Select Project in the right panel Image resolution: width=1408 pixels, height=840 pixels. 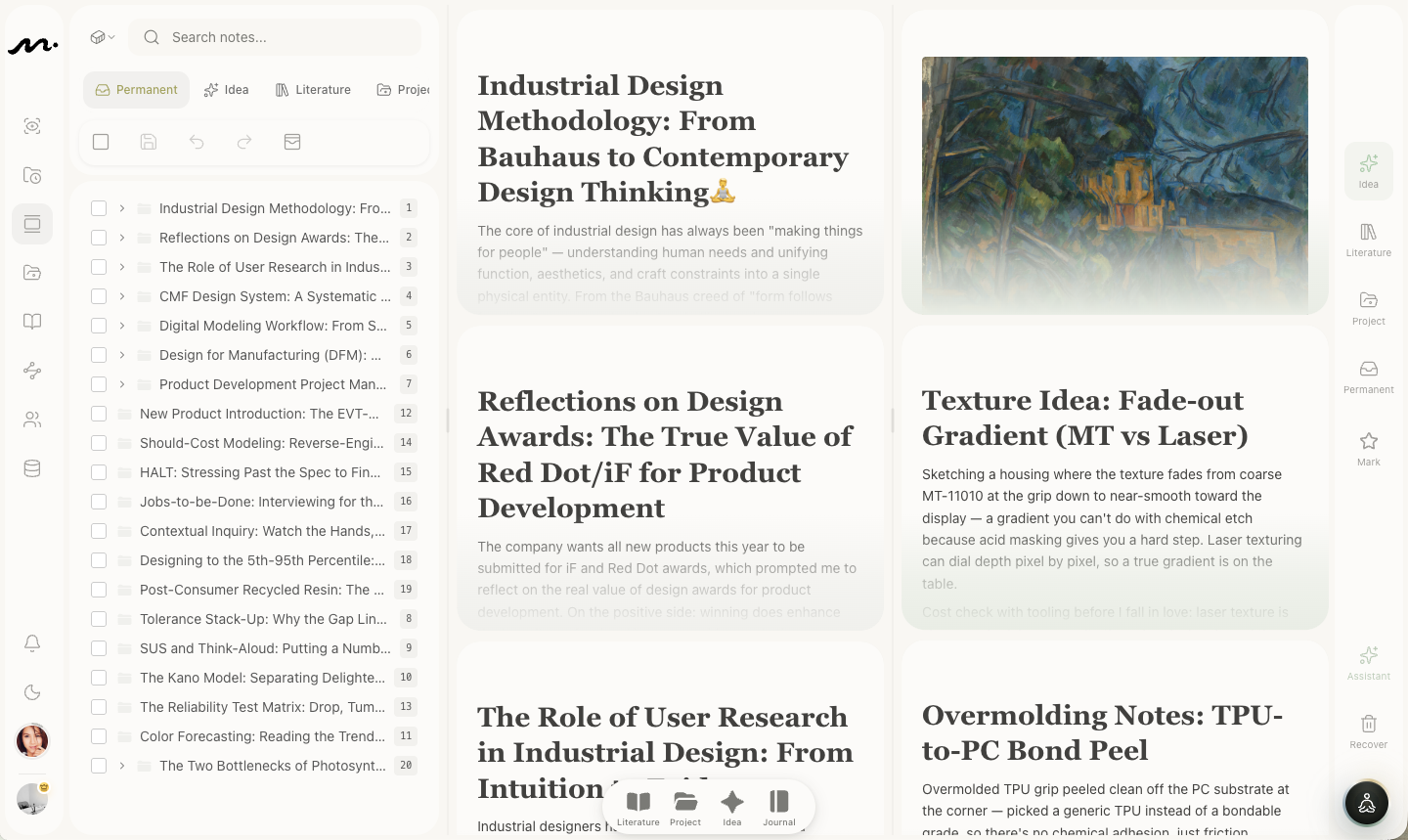[1369, 308]
